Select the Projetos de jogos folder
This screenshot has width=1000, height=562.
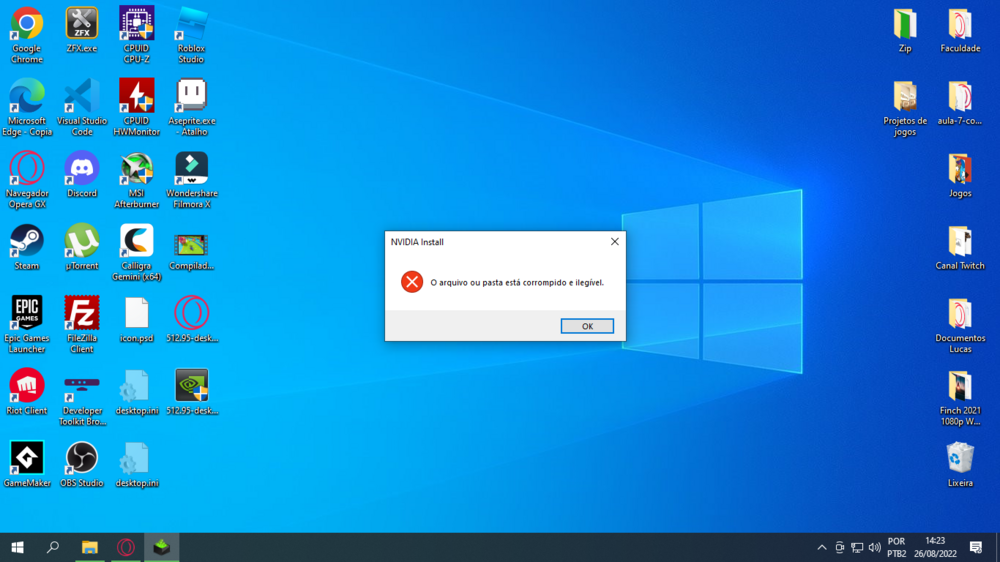(x=905, y=107)
